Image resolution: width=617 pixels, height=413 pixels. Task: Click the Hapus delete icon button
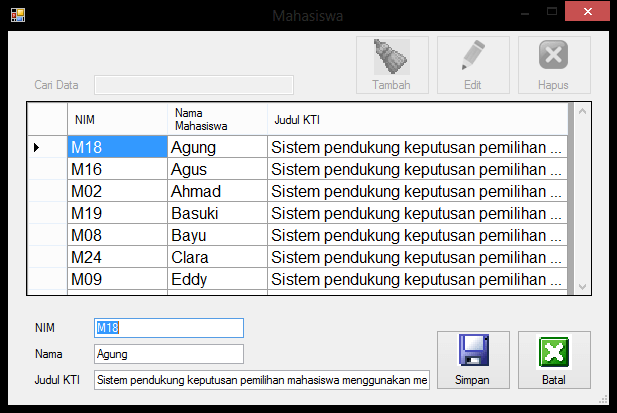tap(553, 64)
